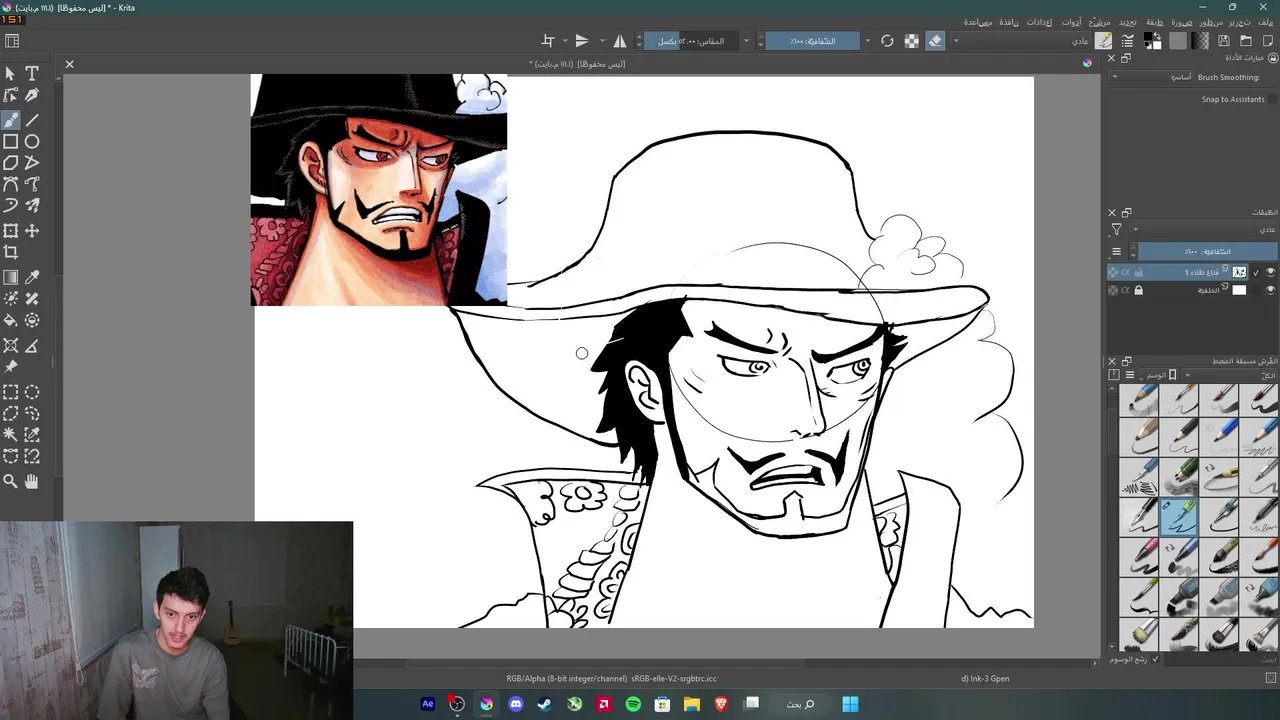
Task: Open the brush tag bookmark dropdown
Action: 1159,375
